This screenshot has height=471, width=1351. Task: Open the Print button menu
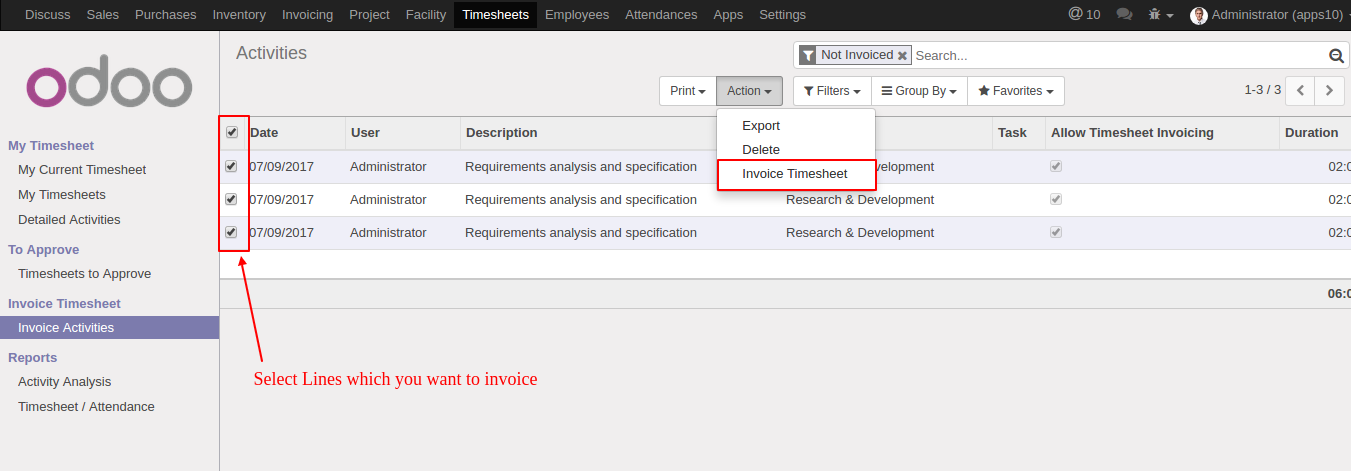[x=688, y=91]
